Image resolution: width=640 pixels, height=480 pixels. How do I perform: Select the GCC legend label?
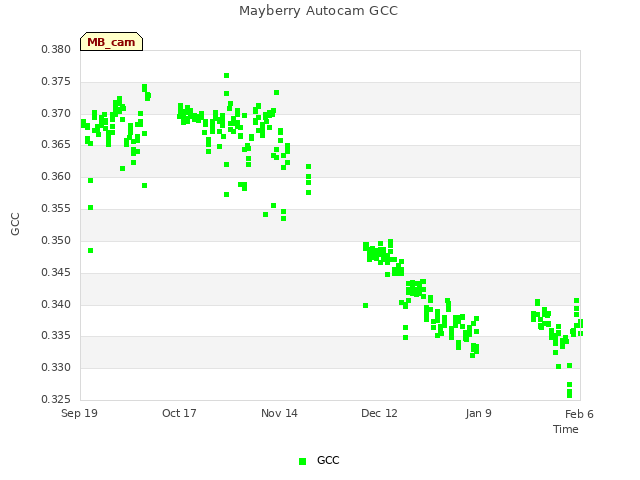(x=328, y=460)
